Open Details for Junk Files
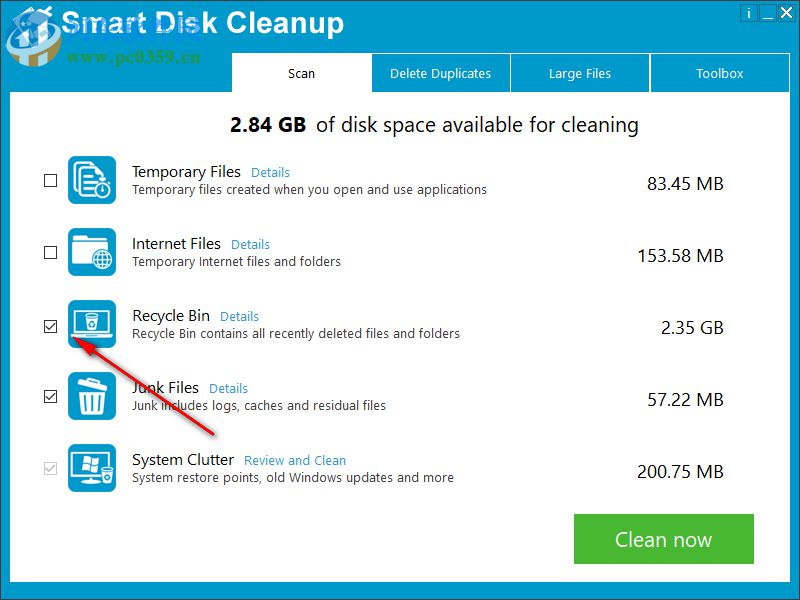 point(229,388)
